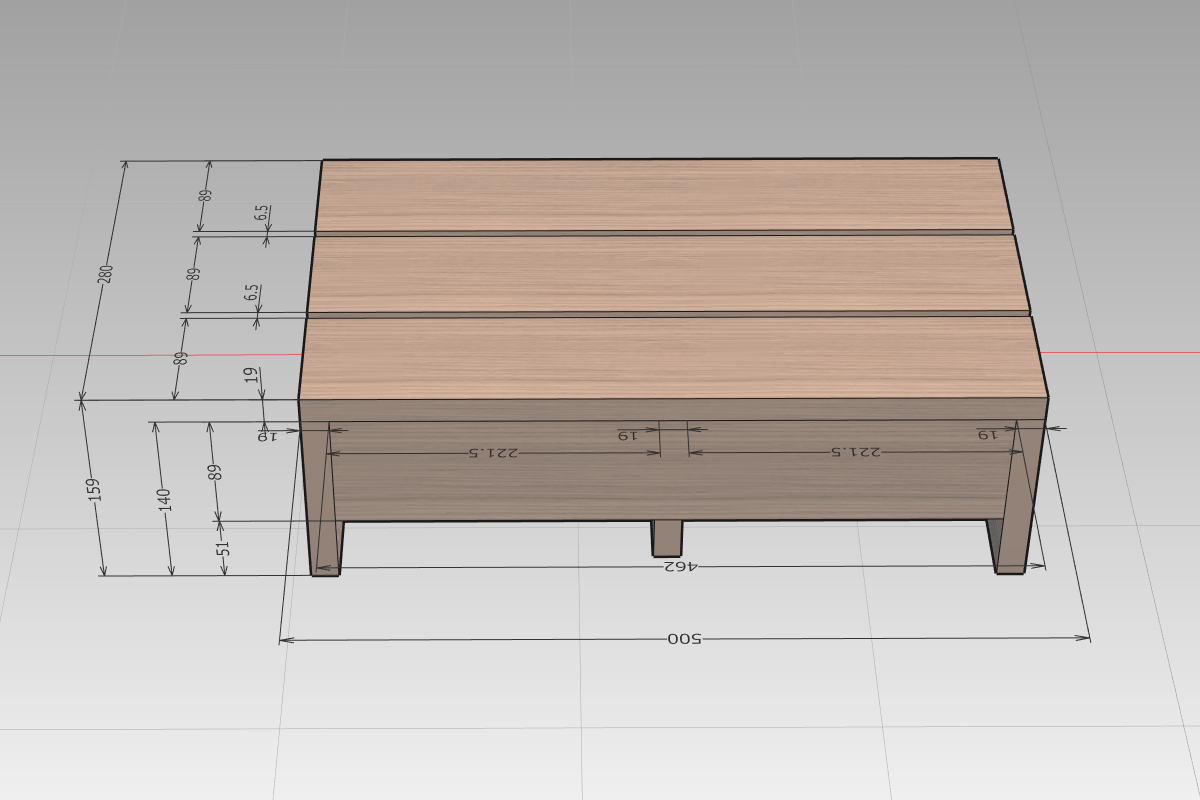Screen dimensions: 1200x800
Task: Click the 51 dimension below the apron
Action: point(224,548)
